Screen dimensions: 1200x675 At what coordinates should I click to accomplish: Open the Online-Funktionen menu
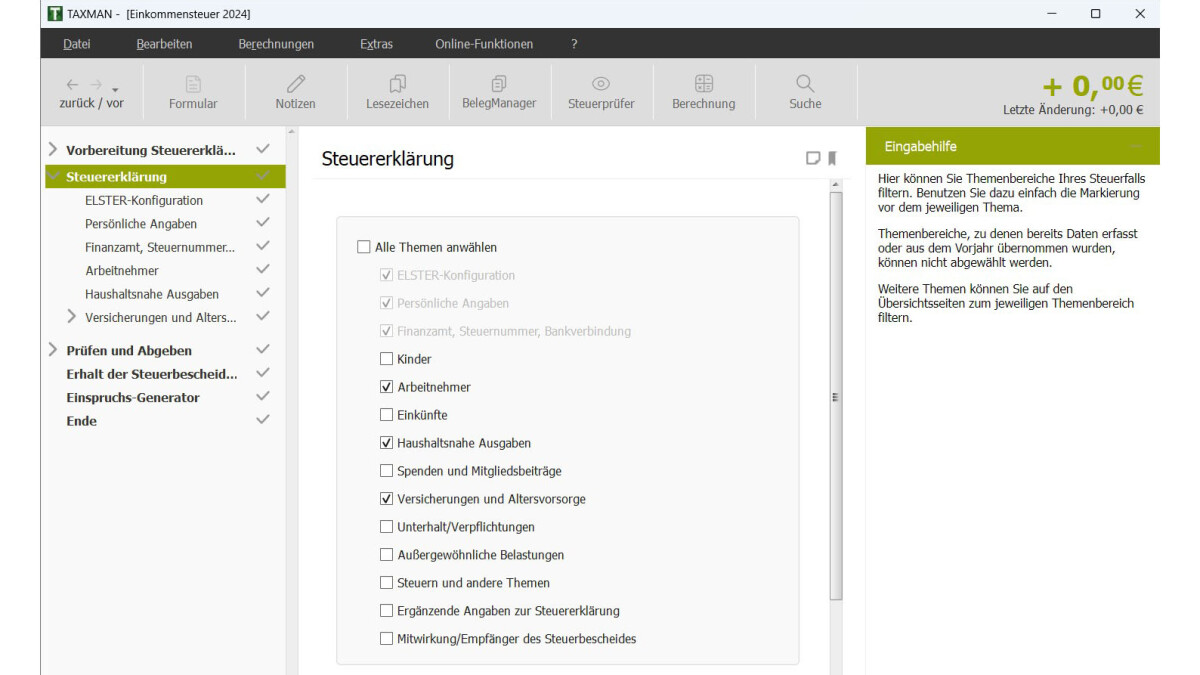coord(484,44)
